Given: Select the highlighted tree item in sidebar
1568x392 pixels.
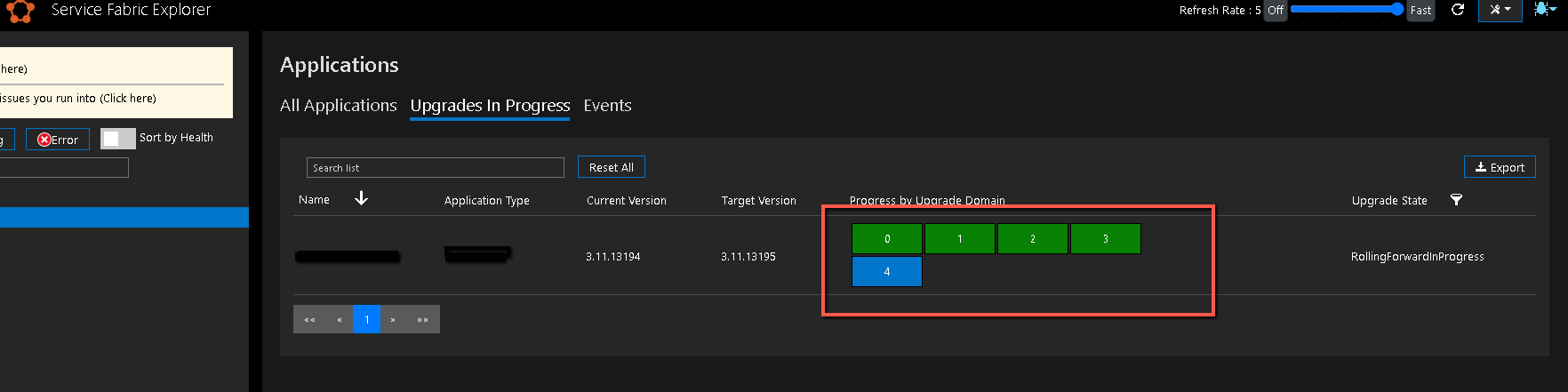Looking at the screenshot, I should click(x=124, y=217).
